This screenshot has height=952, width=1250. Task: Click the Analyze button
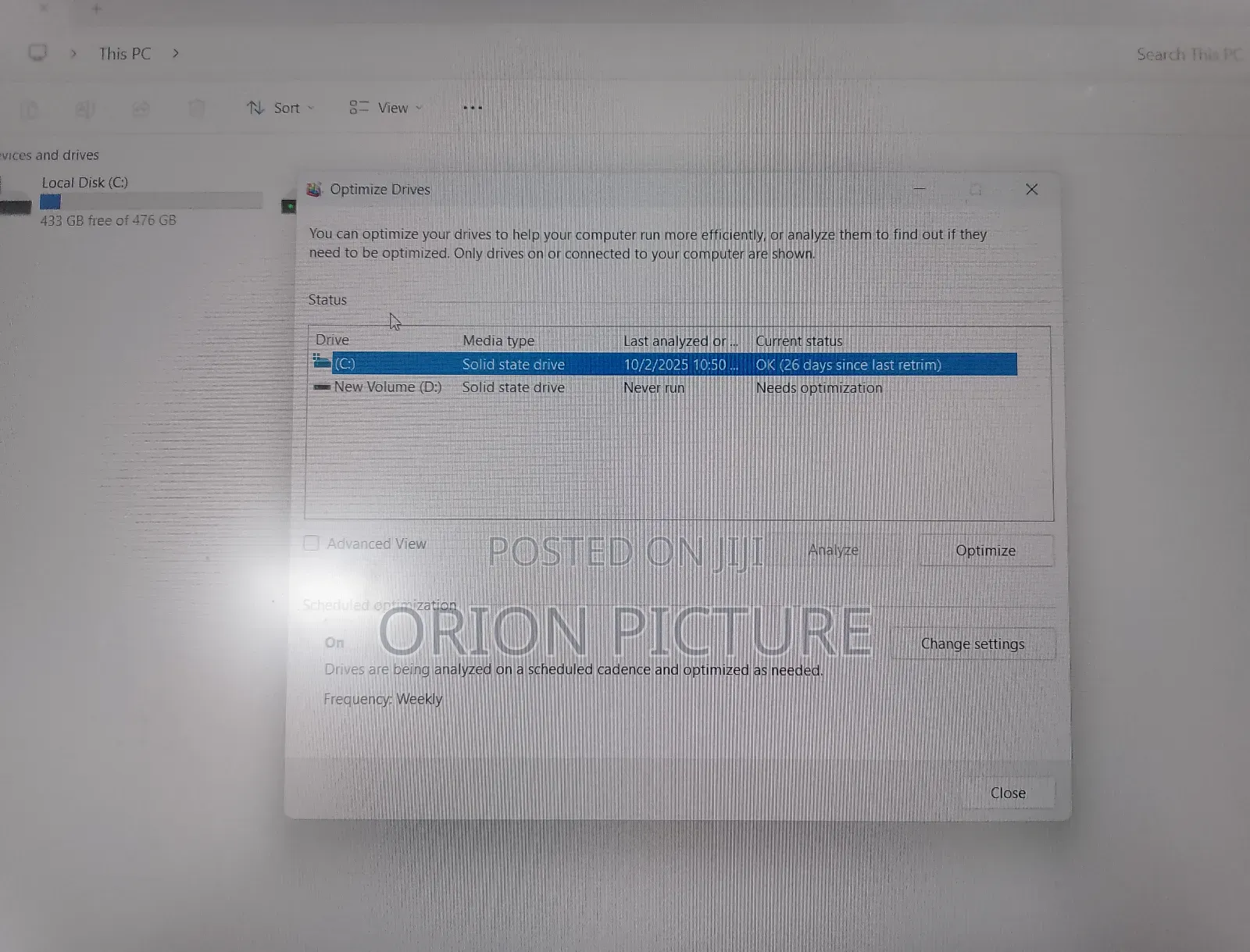pos(833,550)
